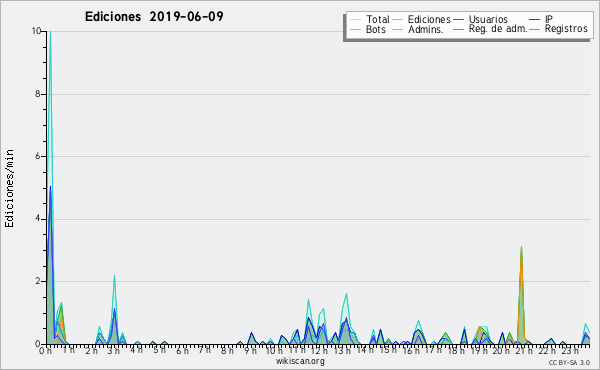Click the "23 h" x-axis label
This screenshot has height=370, width=600.
(569, 350)
